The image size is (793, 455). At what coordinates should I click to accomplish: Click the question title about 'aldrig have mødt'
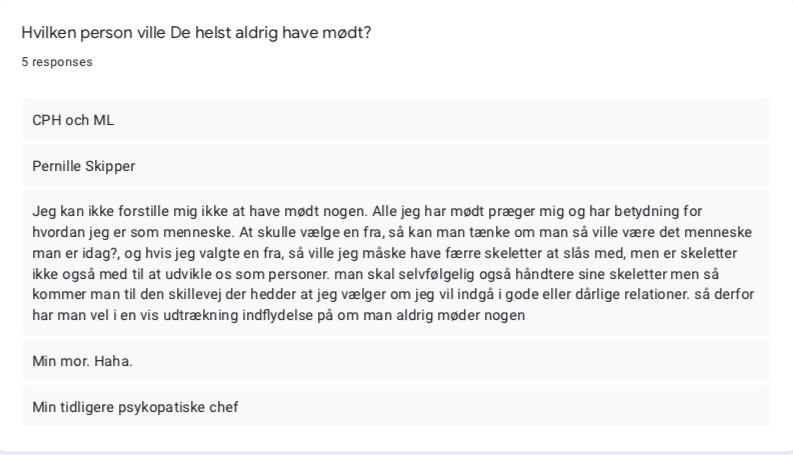tap(196, 33)
